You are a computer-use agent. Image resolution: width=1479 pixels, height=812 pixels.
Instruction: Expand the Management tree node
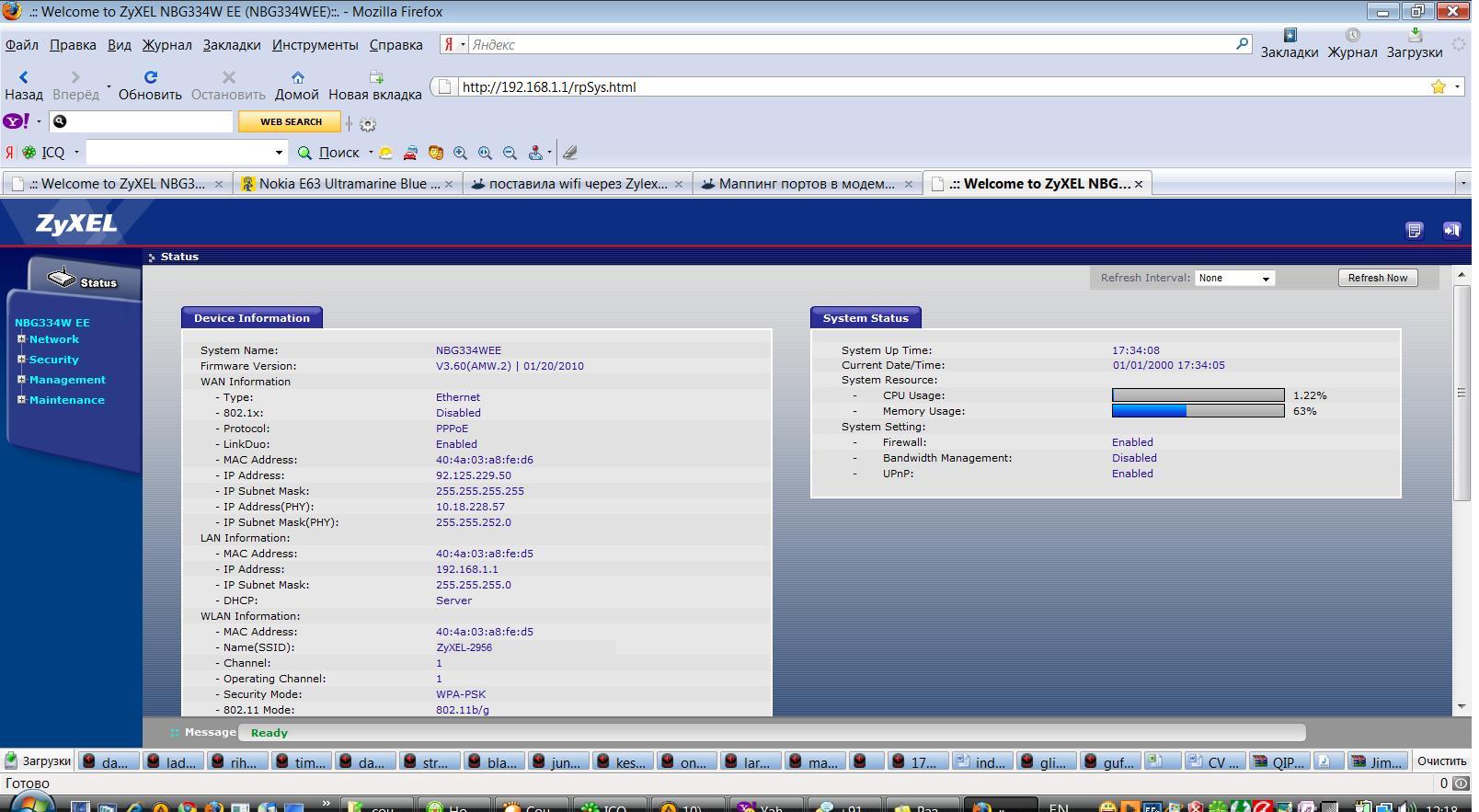pos(21,379)
